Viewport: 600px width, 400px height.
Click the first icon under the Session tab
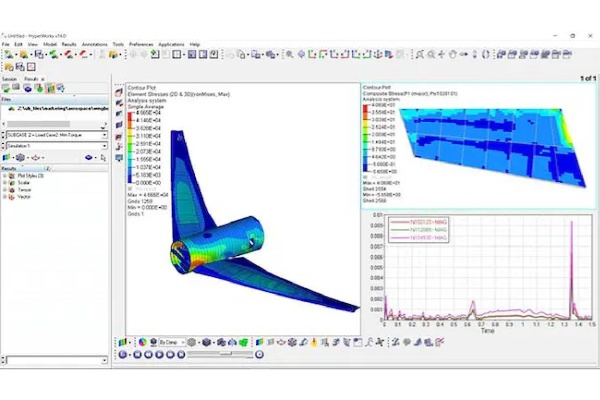pyautogui.click(x=7, y=88)
